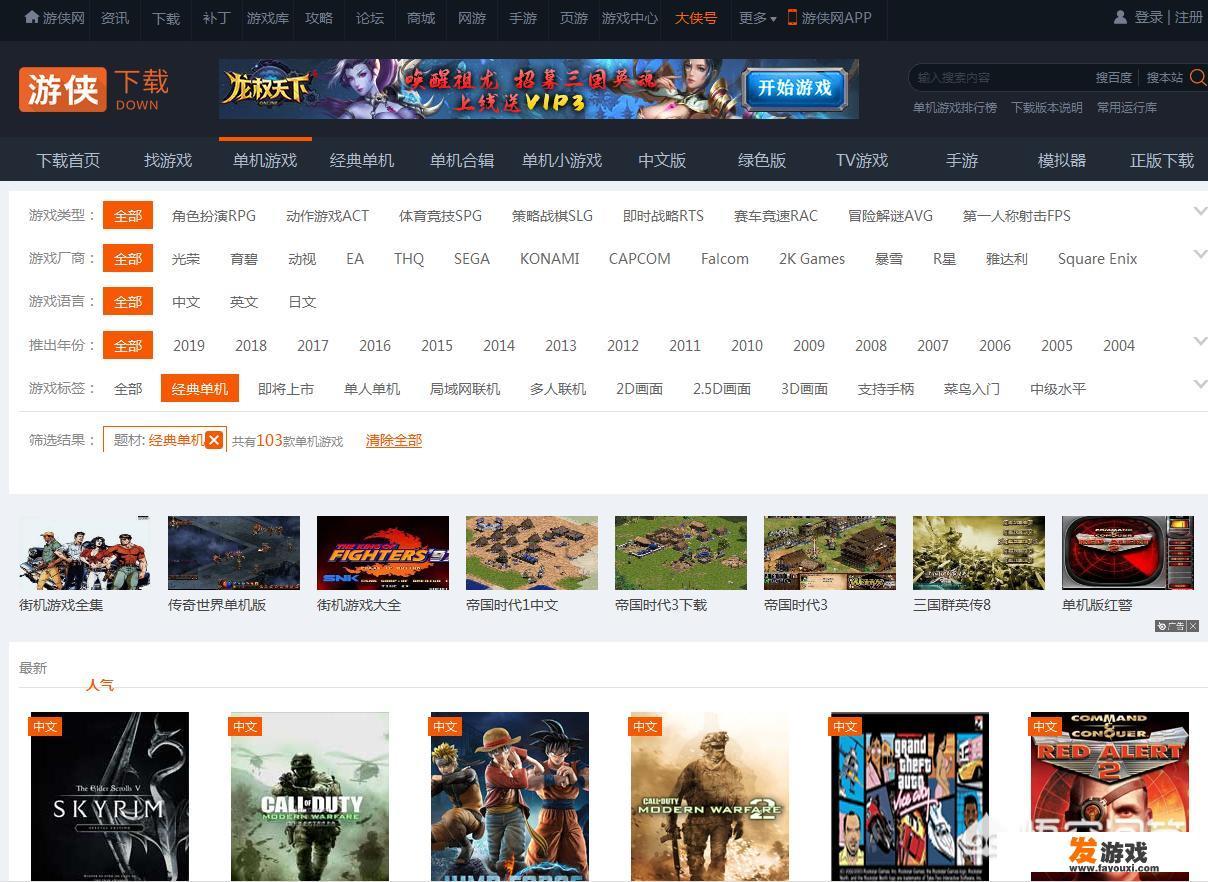Open the 正版下载 nav tab
Viewport: 1208px width, 882px height.
1162,160
